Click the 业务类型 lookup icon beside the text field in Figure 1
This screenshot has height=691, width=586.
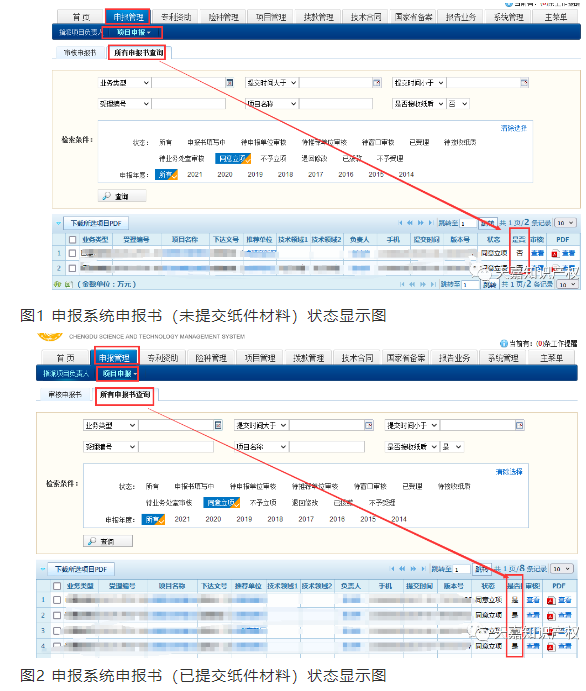(x=230, y=82)
